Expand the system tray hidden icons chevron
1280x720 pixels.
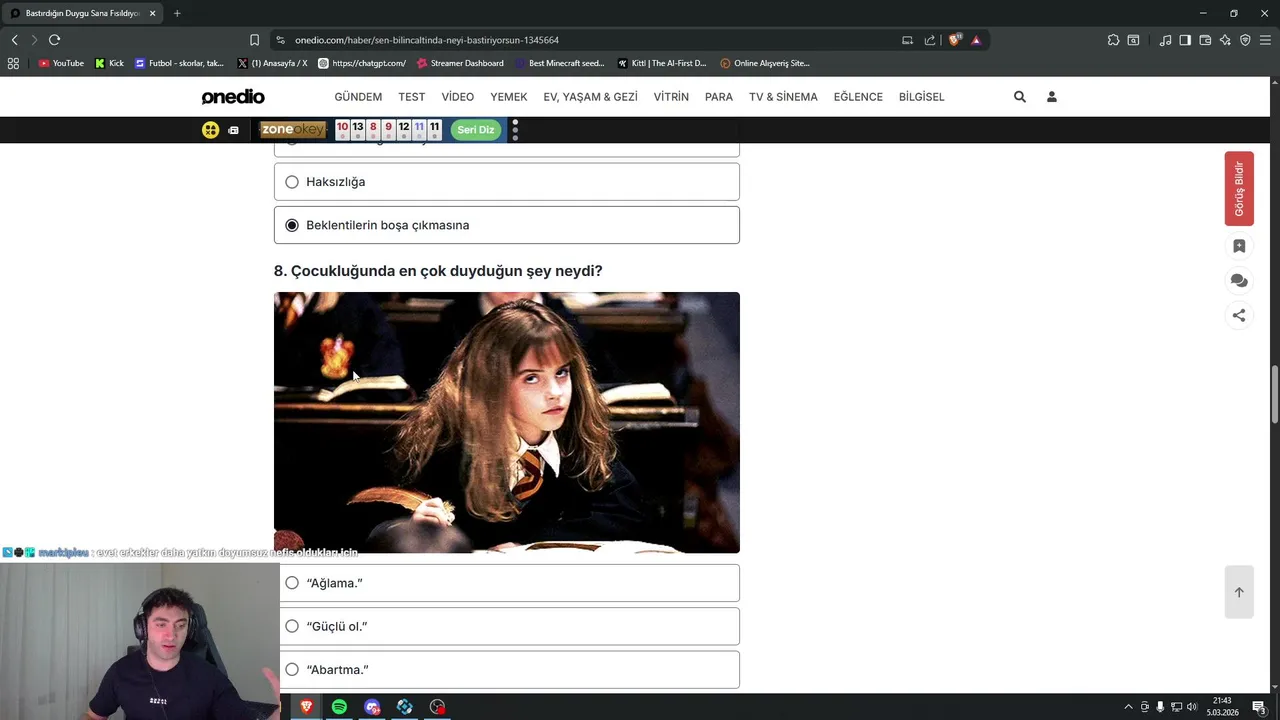[1129, 707]
